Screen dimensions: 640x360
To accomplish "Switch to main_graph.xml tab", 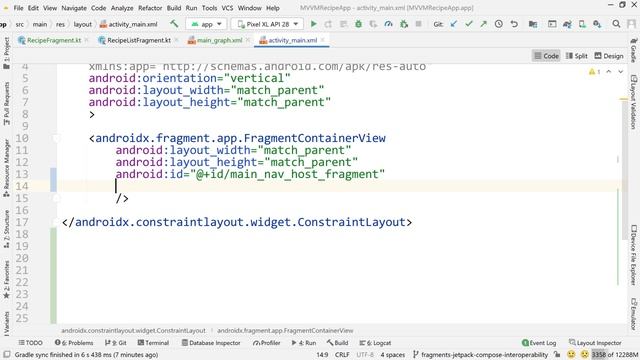I will (x=219, y=40).
